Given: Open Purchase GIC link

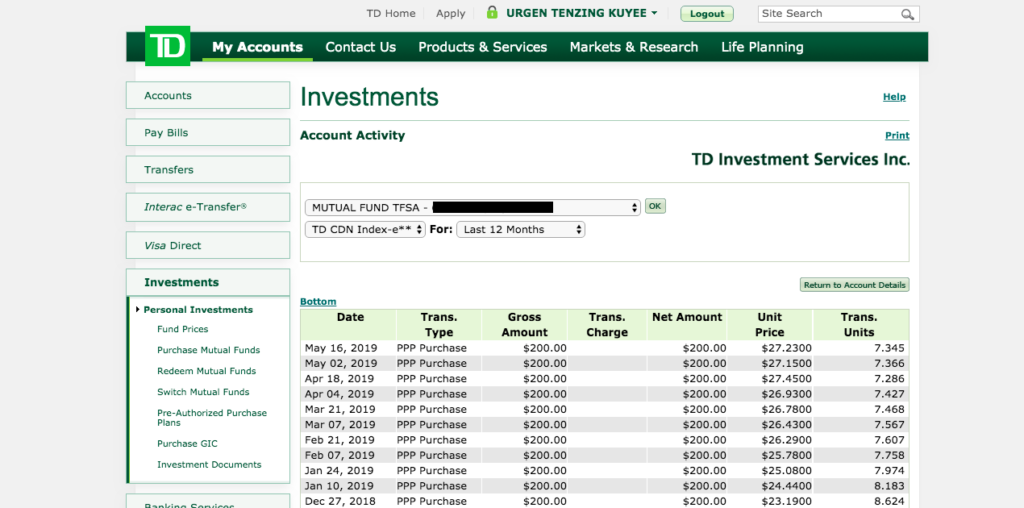Looking at the screenshot, I should (187, 443).
